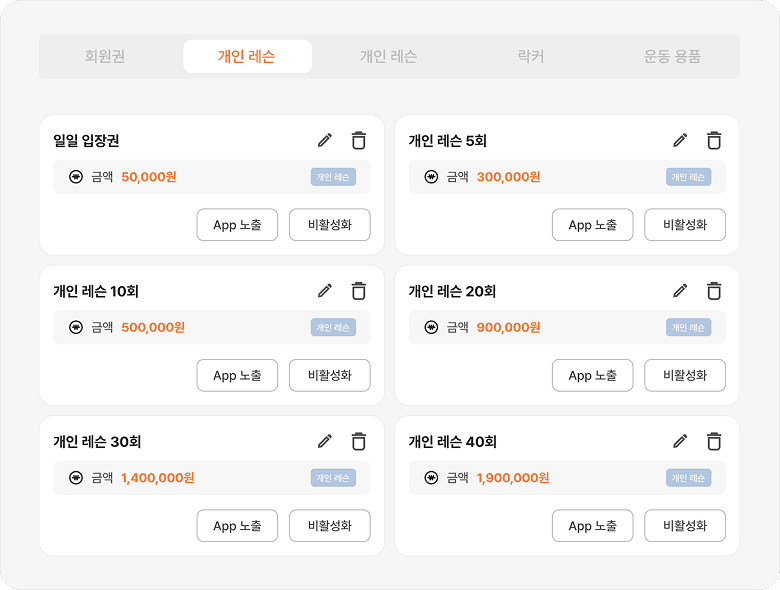Click the 개인 레슨 badge on 일일 입장권
This screenshot has height=590, width=780.
tap(333, 177)
